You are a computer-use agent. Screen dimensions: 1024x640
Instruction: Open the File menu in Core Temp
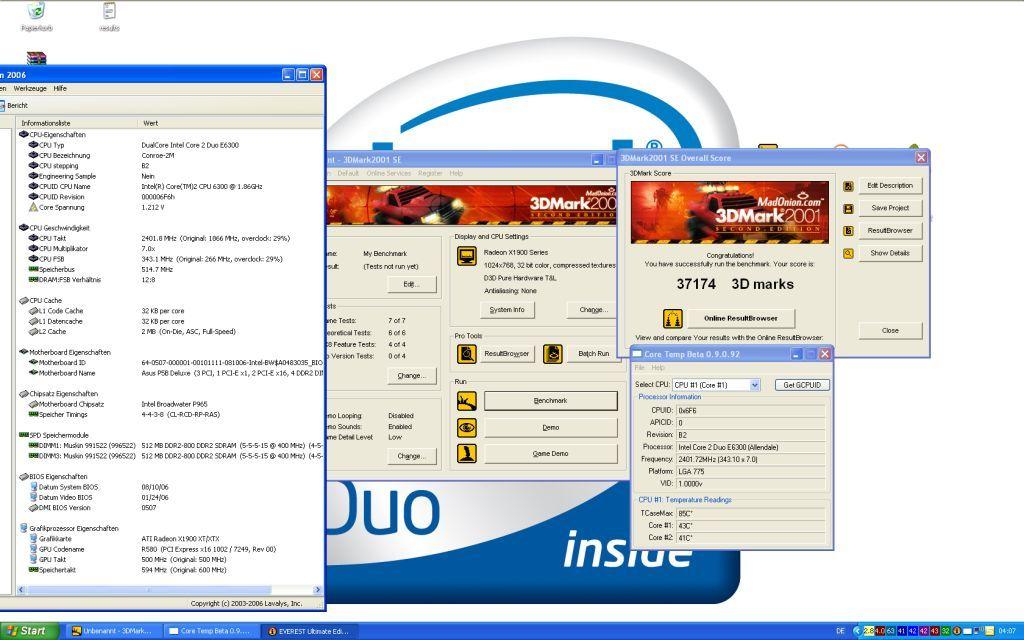pyautogui.click(x=639, y=368)
